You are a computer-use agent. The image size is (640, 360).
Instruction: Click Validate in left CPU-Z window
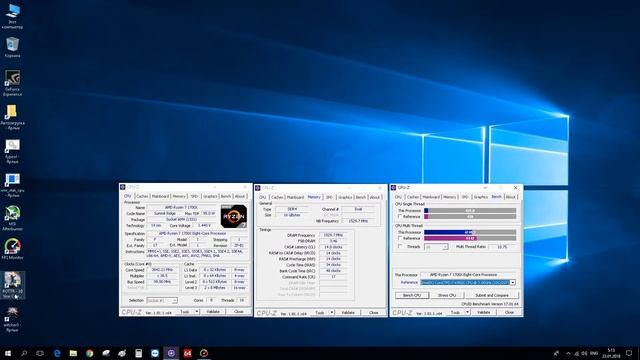(x=213, y=311)
